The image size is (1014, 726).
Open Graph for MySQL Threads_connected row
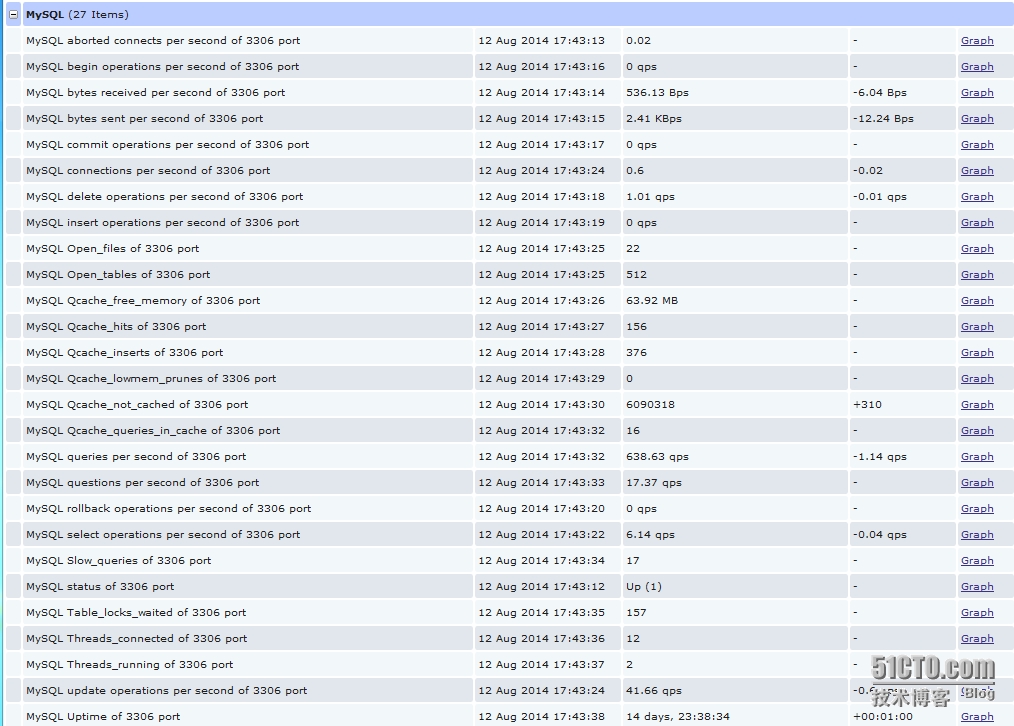976,639
